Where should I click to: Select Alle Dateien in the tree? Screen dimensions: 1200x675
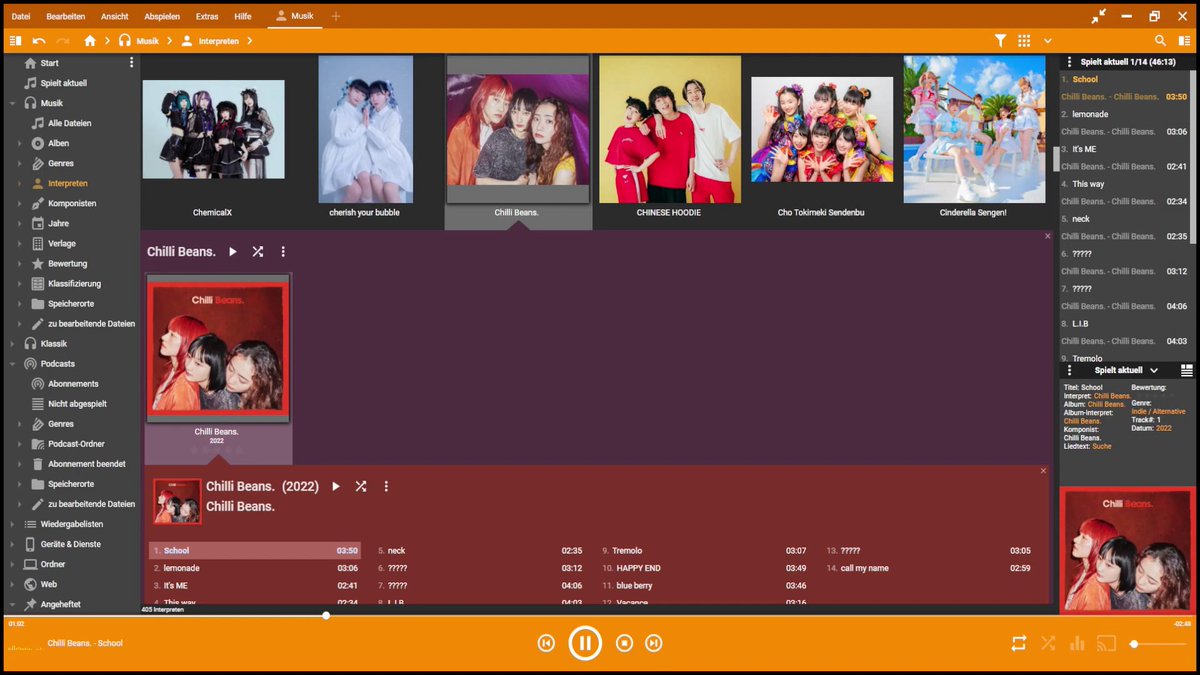point(70,123)
